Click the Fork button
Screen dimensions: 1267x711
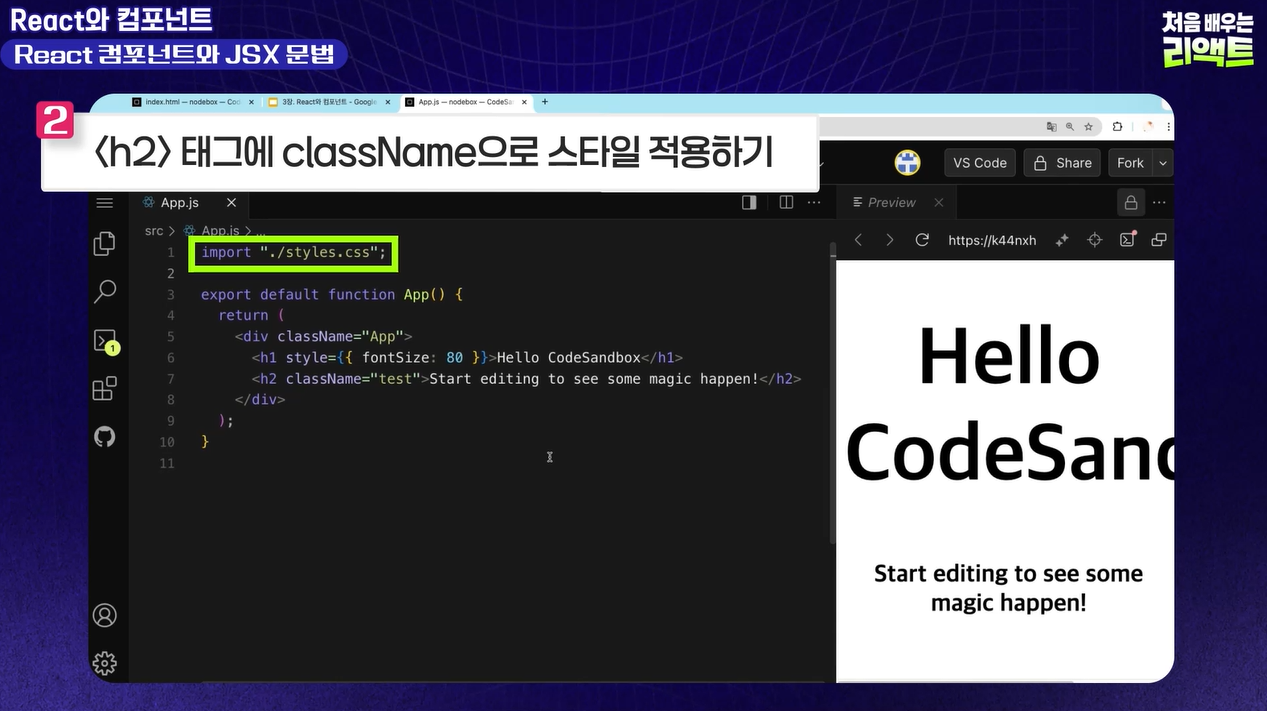click(1130, 163)
